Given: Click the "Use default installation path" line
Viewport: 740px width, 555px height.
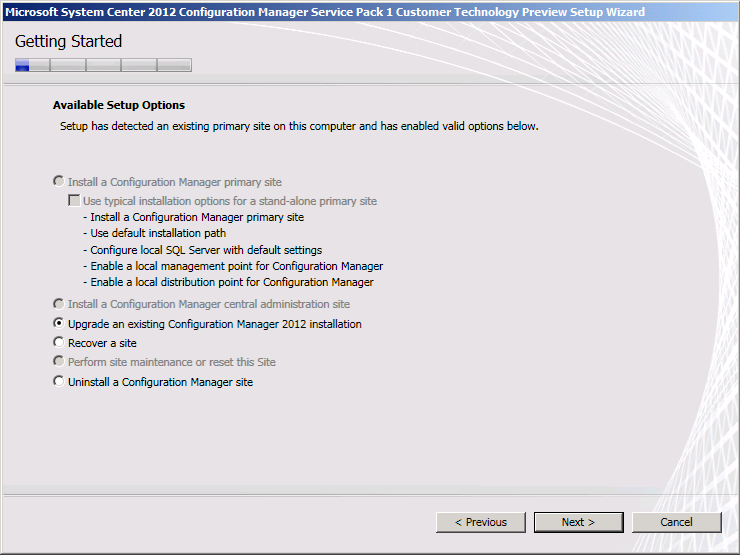Looking at the screenshot, I should (x=155, y=233).
